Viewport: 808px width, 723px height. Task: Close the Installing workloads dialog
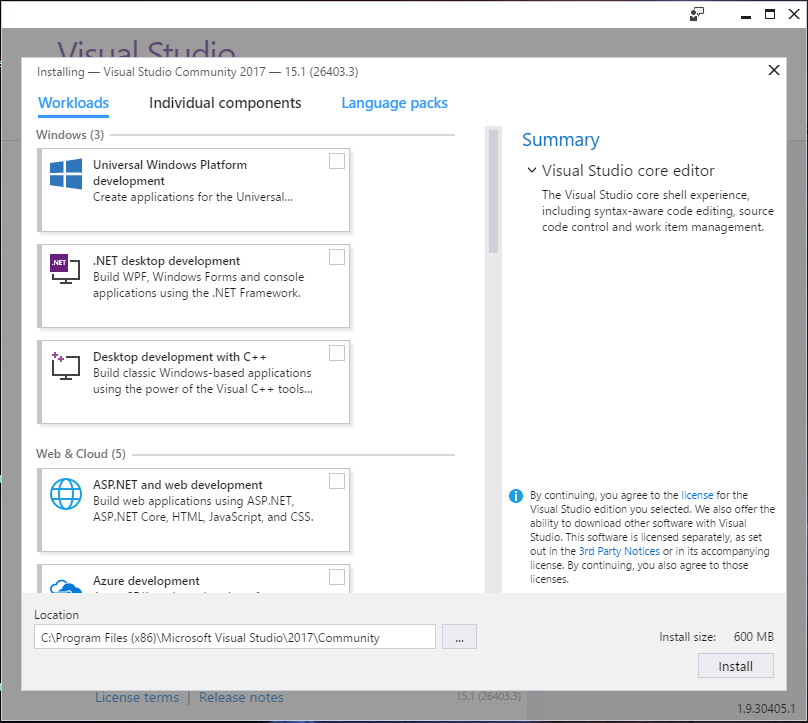(x=774, y=70)
